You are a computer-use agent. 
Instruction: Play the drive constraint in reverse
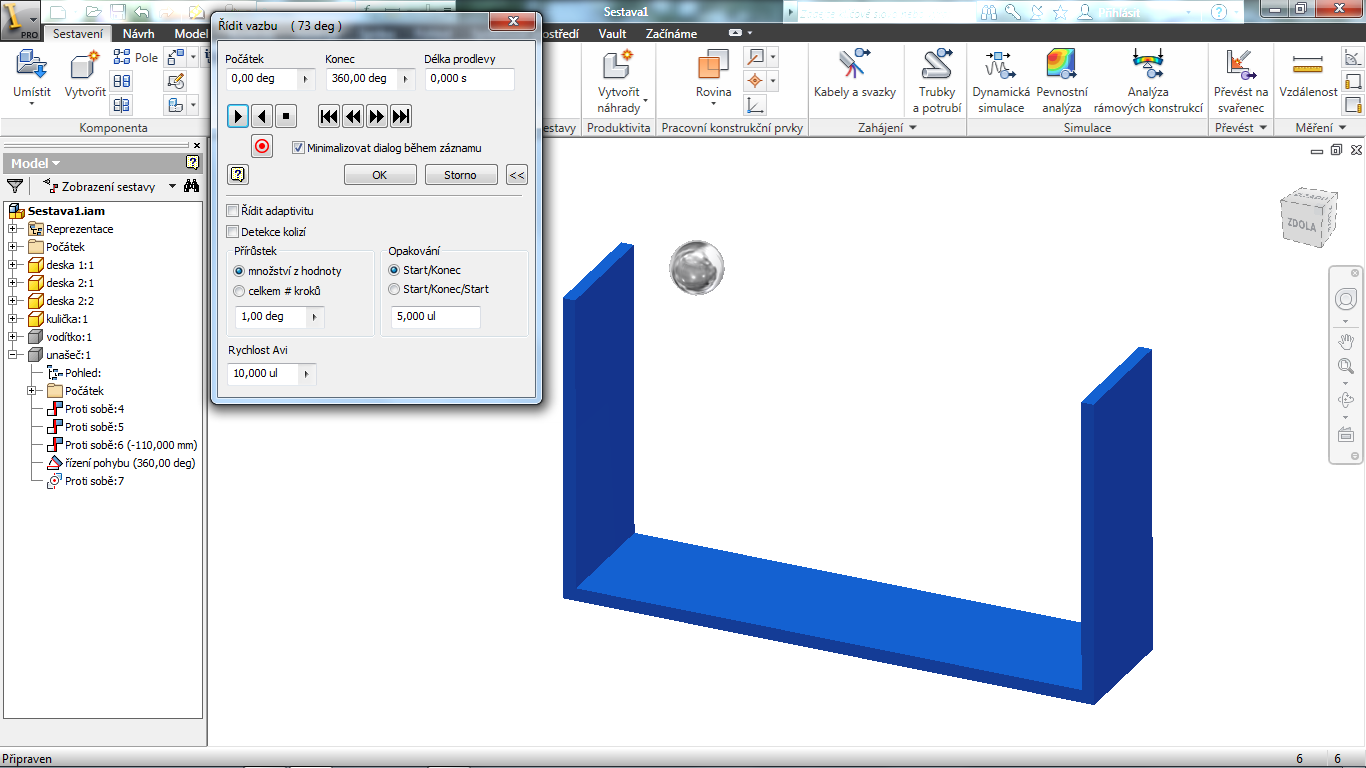tap(262, 116)
